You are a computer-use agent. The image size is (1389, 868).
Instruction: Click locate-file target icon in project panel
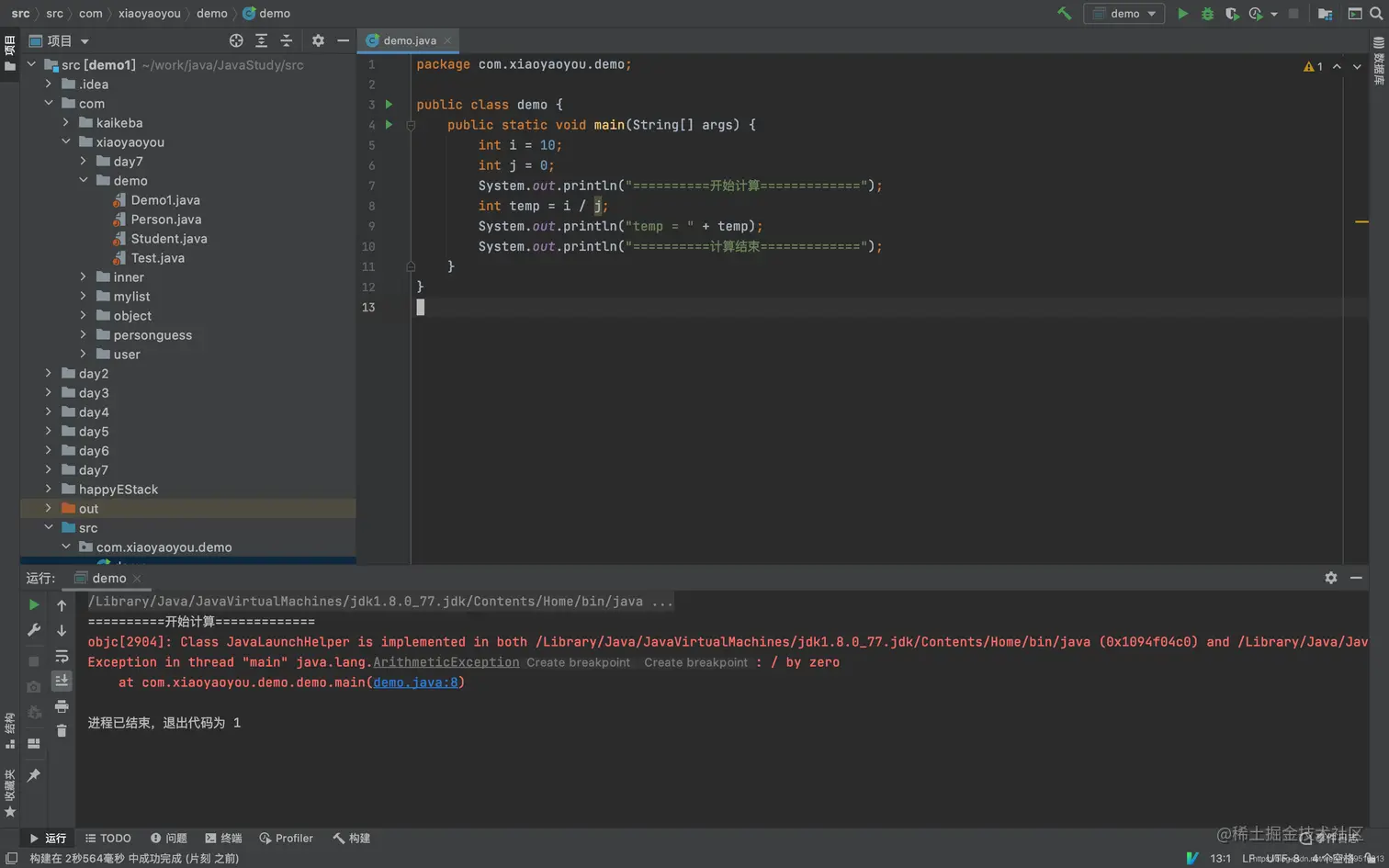[x=236, y=40]
